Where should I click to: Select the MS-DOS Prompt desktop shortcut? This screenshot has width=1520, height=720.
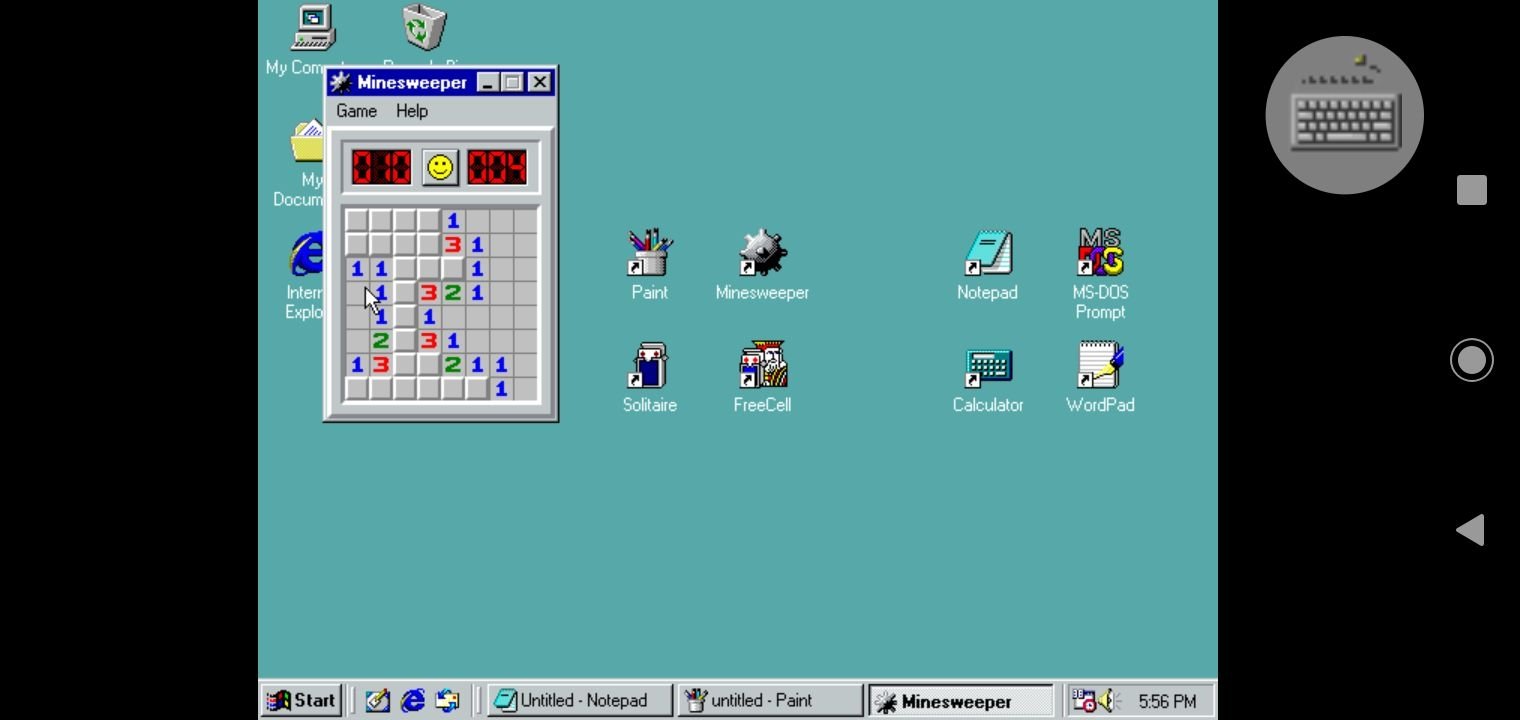click(x=1100, y=274)
